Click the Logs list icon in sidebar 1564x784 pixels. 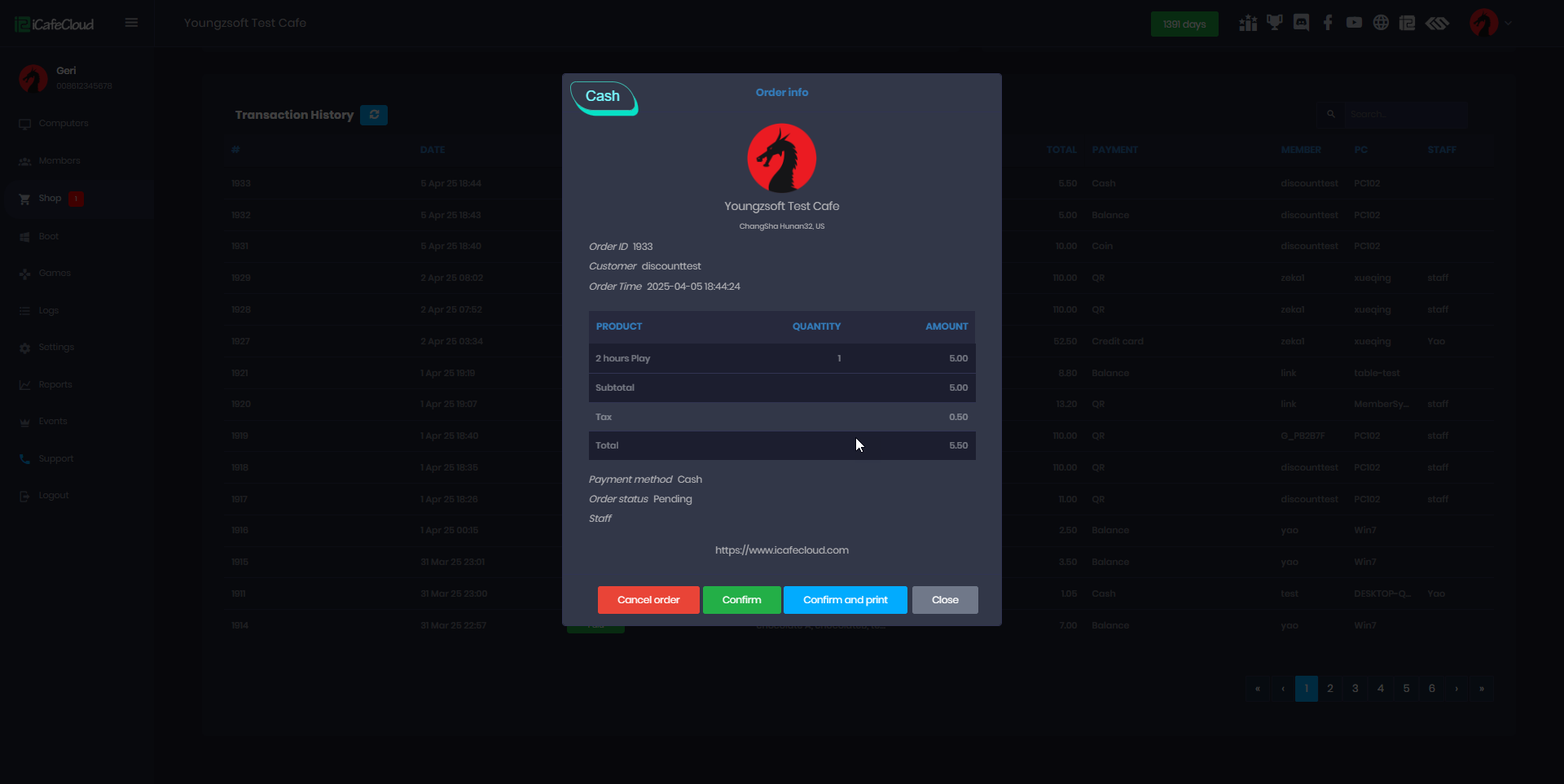24,311
